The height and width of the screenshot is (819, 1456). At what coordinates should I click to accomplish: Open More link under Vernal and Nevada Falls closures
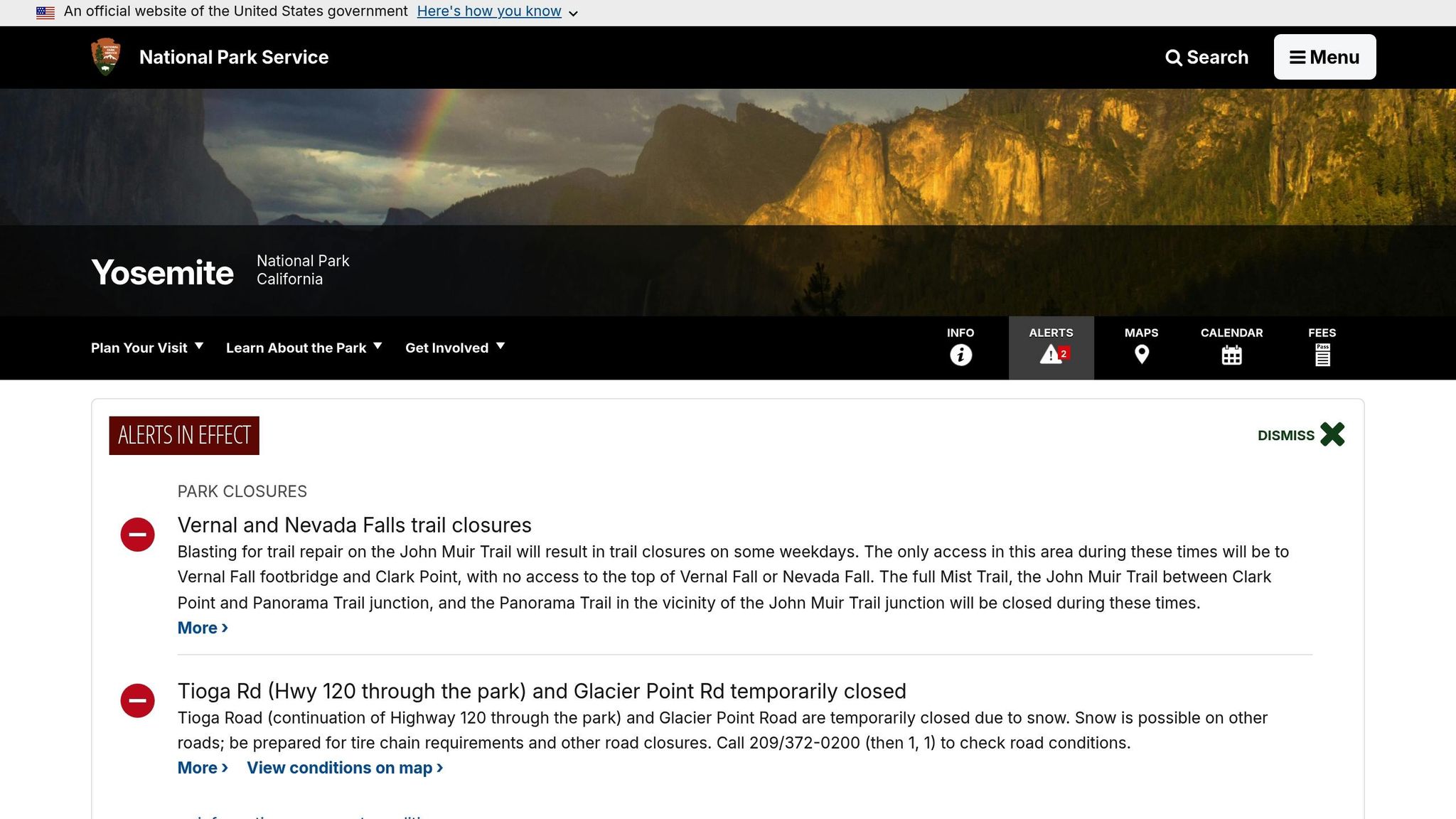[203, 628]
